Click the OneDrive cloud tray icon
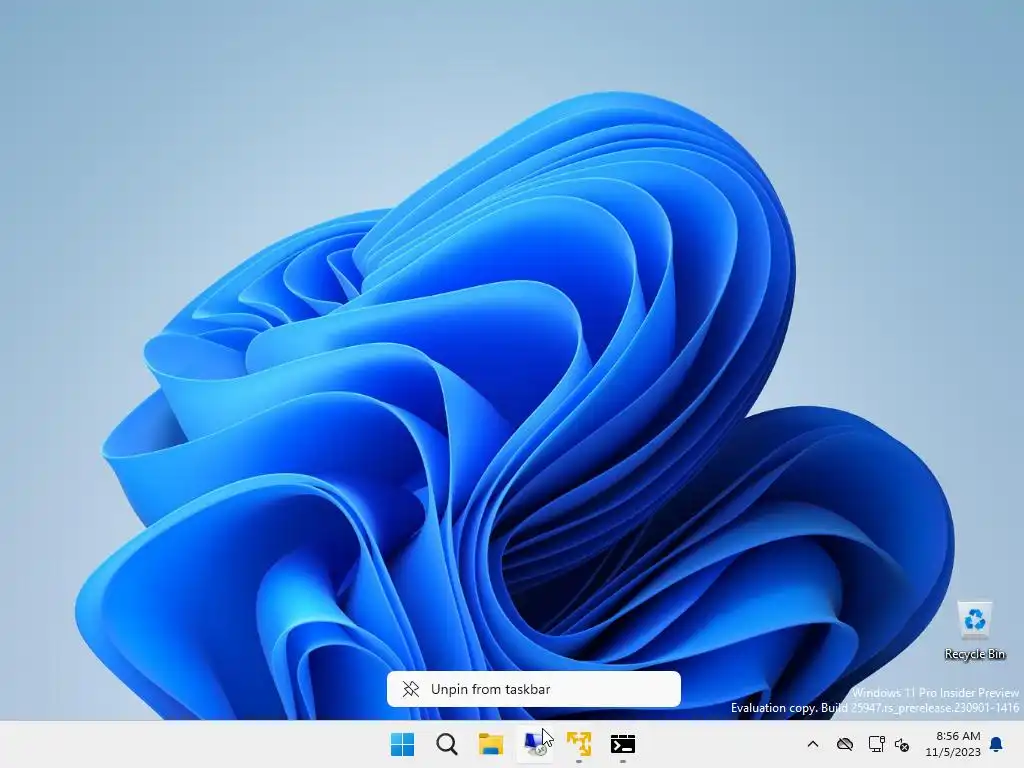The width and height of the screenshot is (1024, 768). click(x=845, y=744)
